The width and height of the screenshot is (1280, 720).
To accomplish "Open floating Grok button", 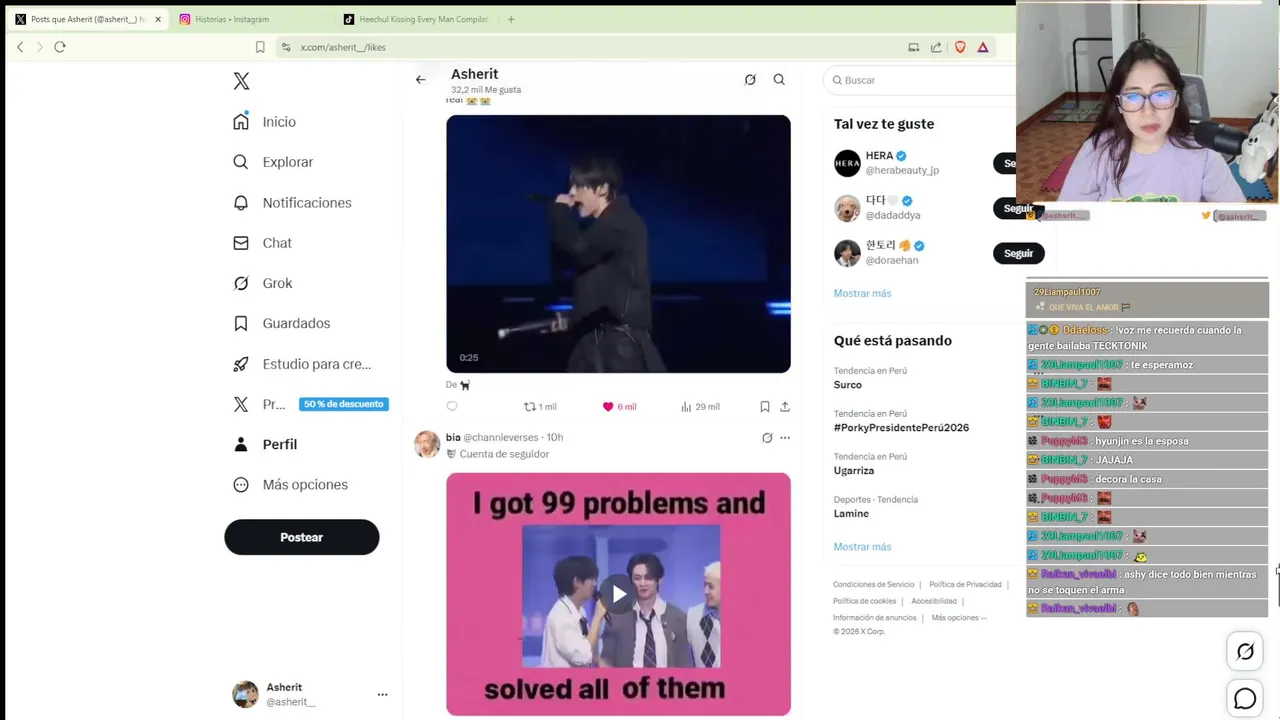I will tap(1245, 652).
